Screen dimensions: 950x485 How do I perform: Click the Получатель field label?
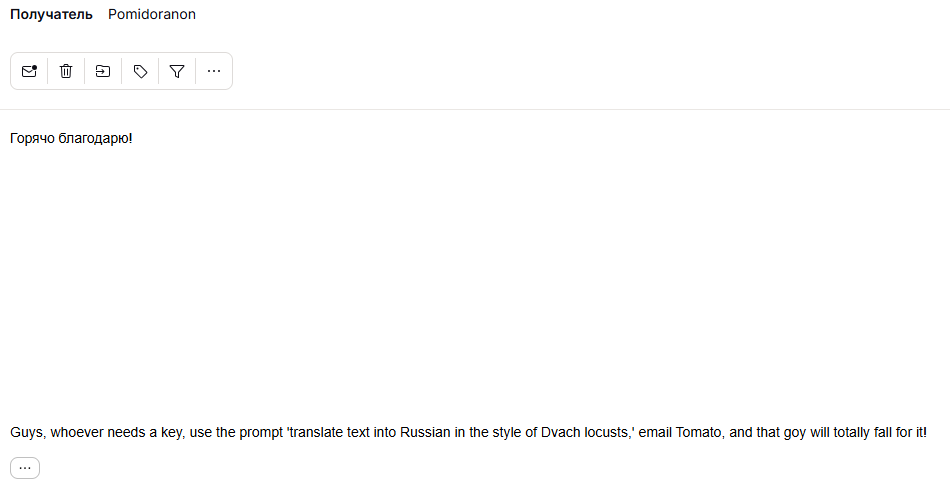(51, 14)
